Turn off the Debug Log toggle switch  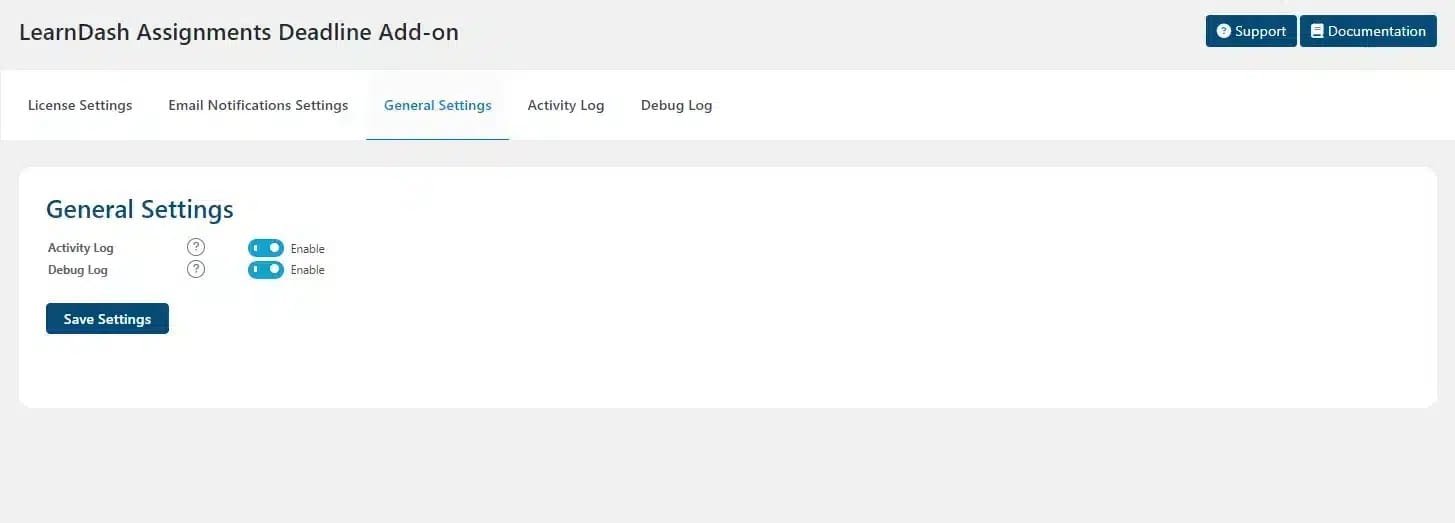click(x=266, y=270)
